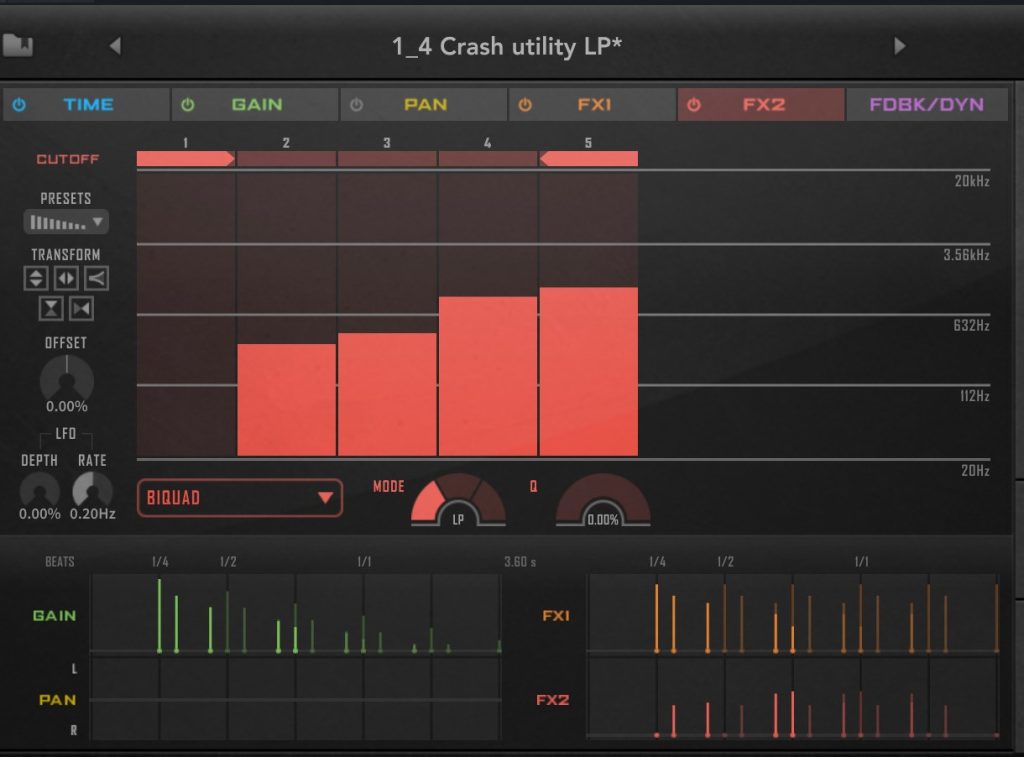Go to the previous preset arrow
This screenshot has height=757, width=1024.
115,46
